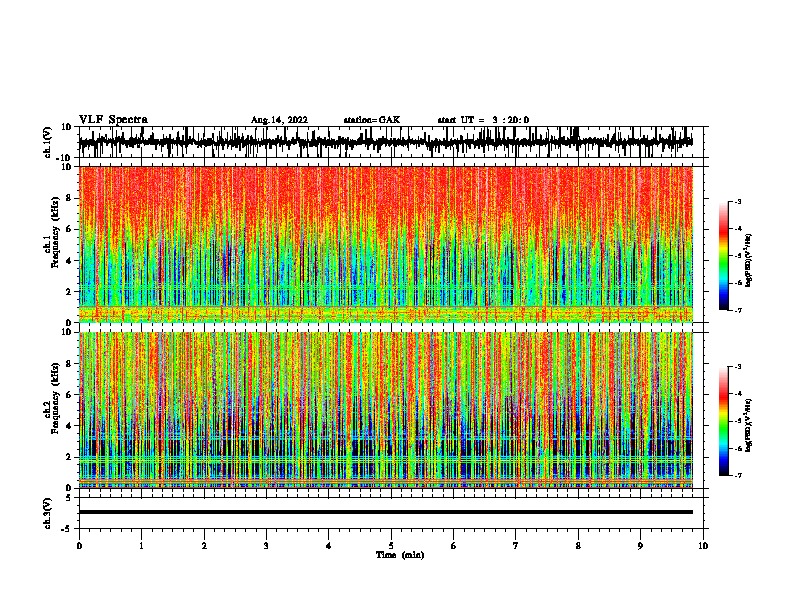Click the "station=GAK" header label
The image size is (792, 612).
coord(372,120)
